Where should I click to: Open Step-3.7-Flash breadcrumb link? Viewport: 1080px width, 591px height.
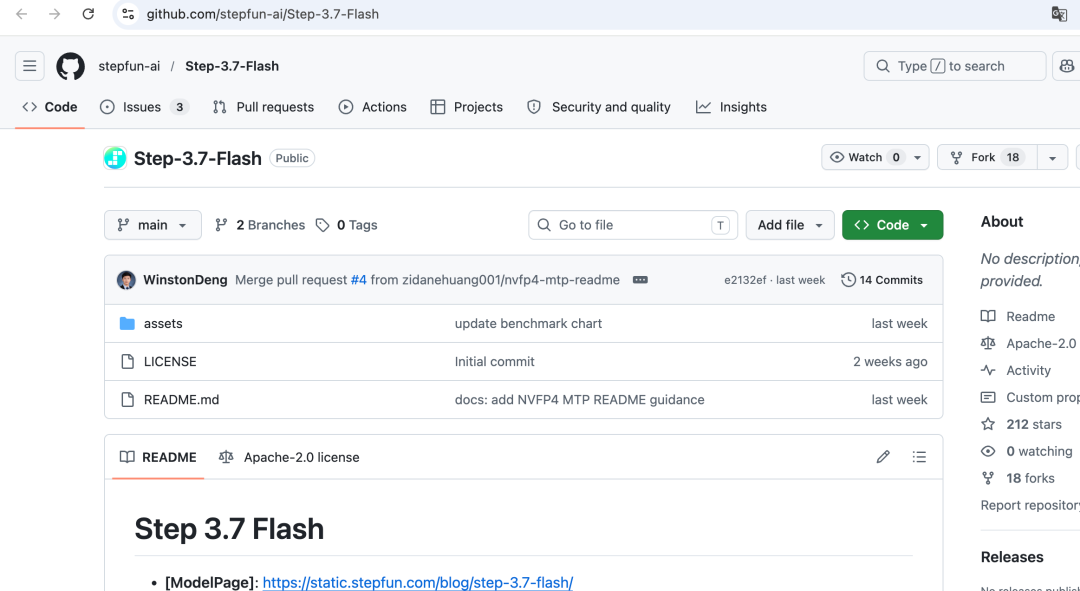(x=232, y=66)
